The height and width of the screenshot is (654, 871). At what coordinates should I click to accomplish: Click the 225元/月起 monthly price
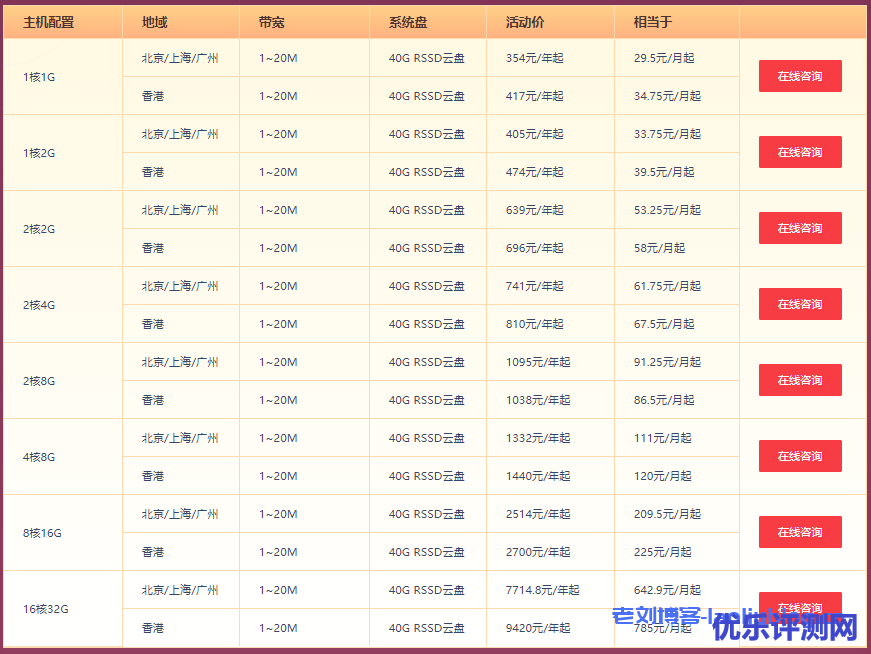[662, 552]
